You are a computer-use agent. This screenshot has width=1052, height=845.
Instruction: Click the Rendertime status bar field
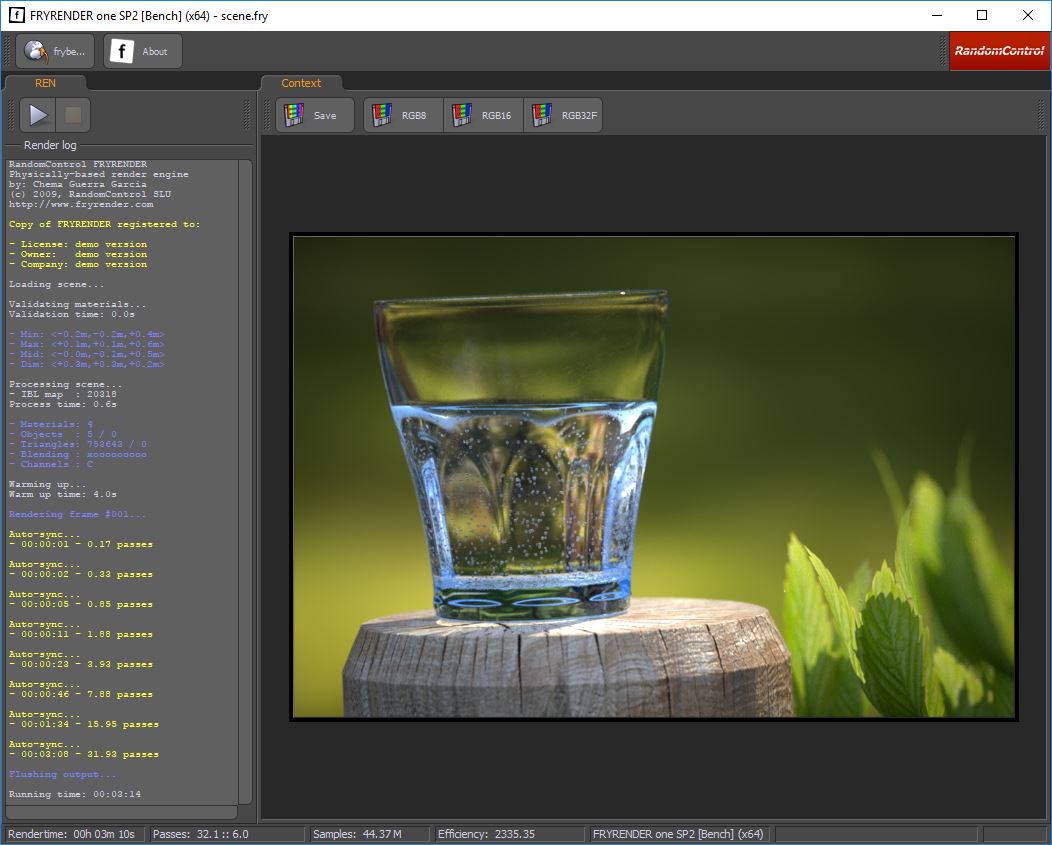pyautogui.click(x=74, y=834)
